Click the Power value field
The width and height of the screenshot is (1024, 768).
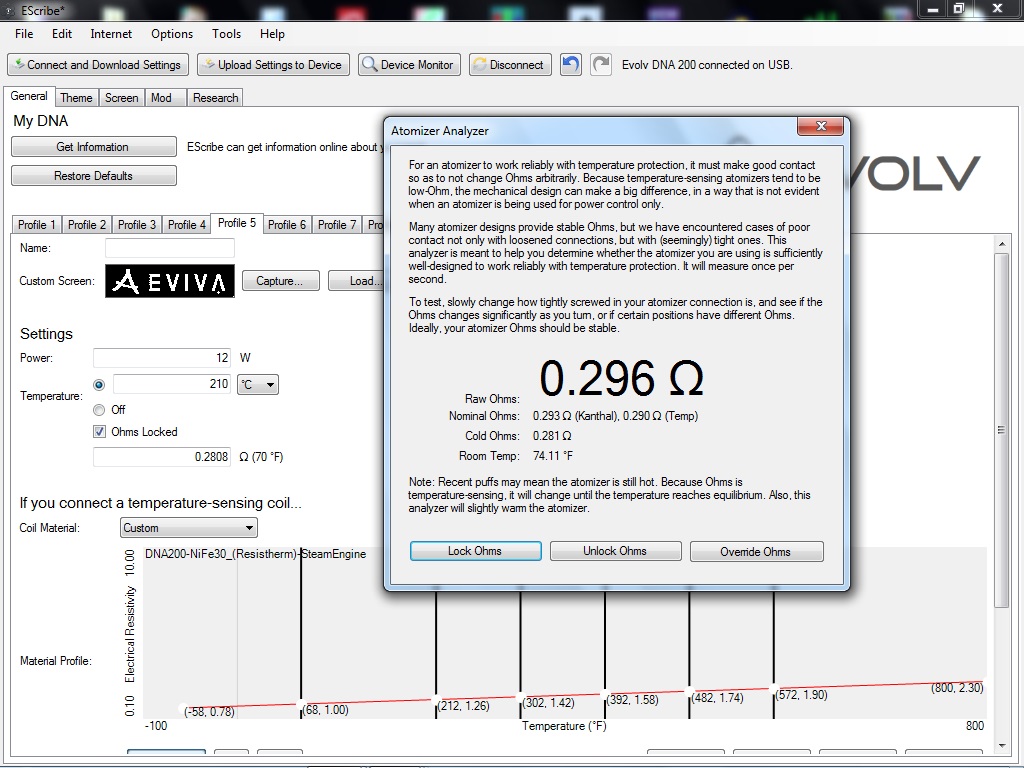[162, 358]
